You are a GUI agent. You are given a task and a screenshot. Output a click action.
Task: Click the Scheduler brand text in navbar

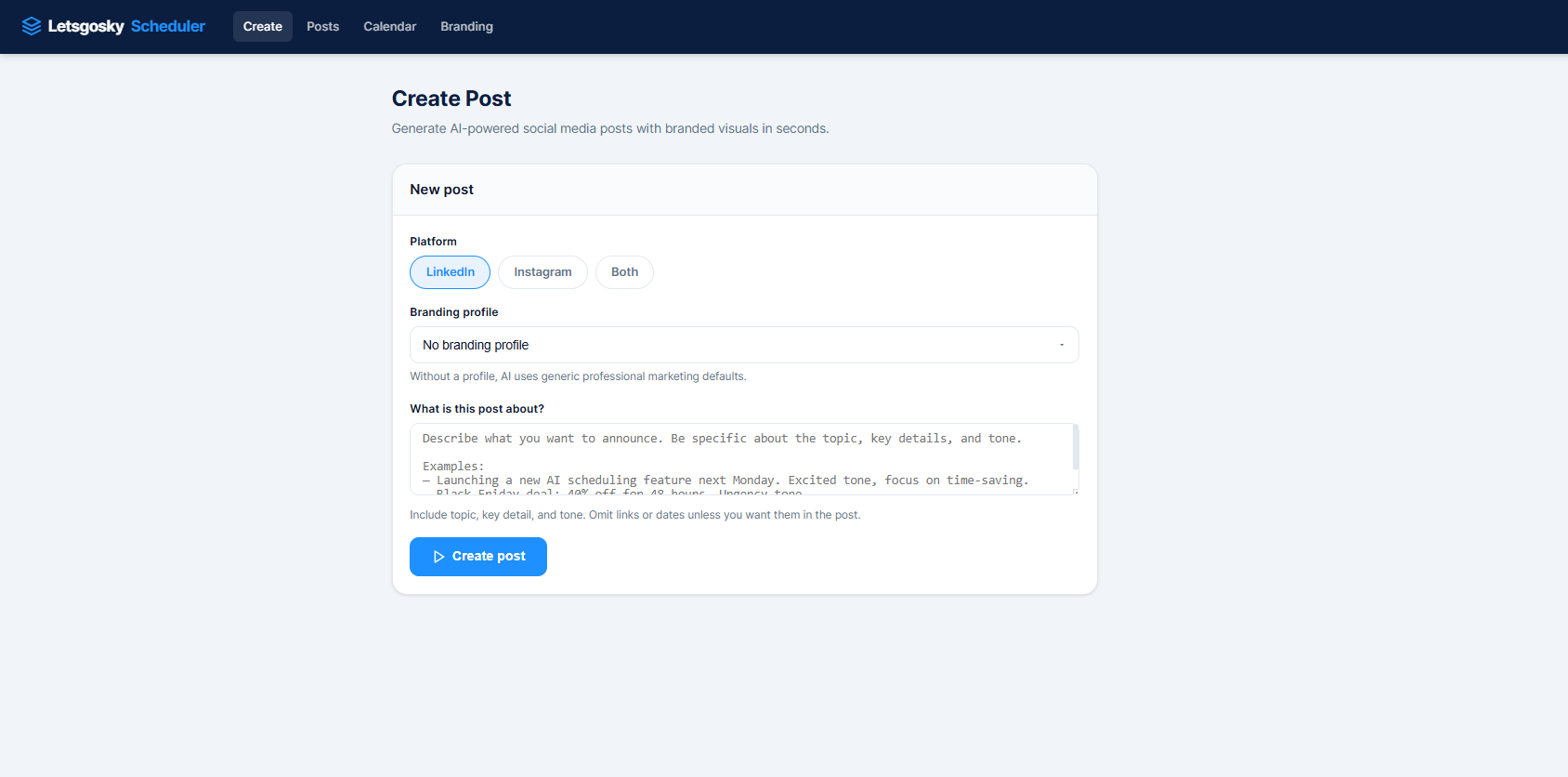pos(167,25)
